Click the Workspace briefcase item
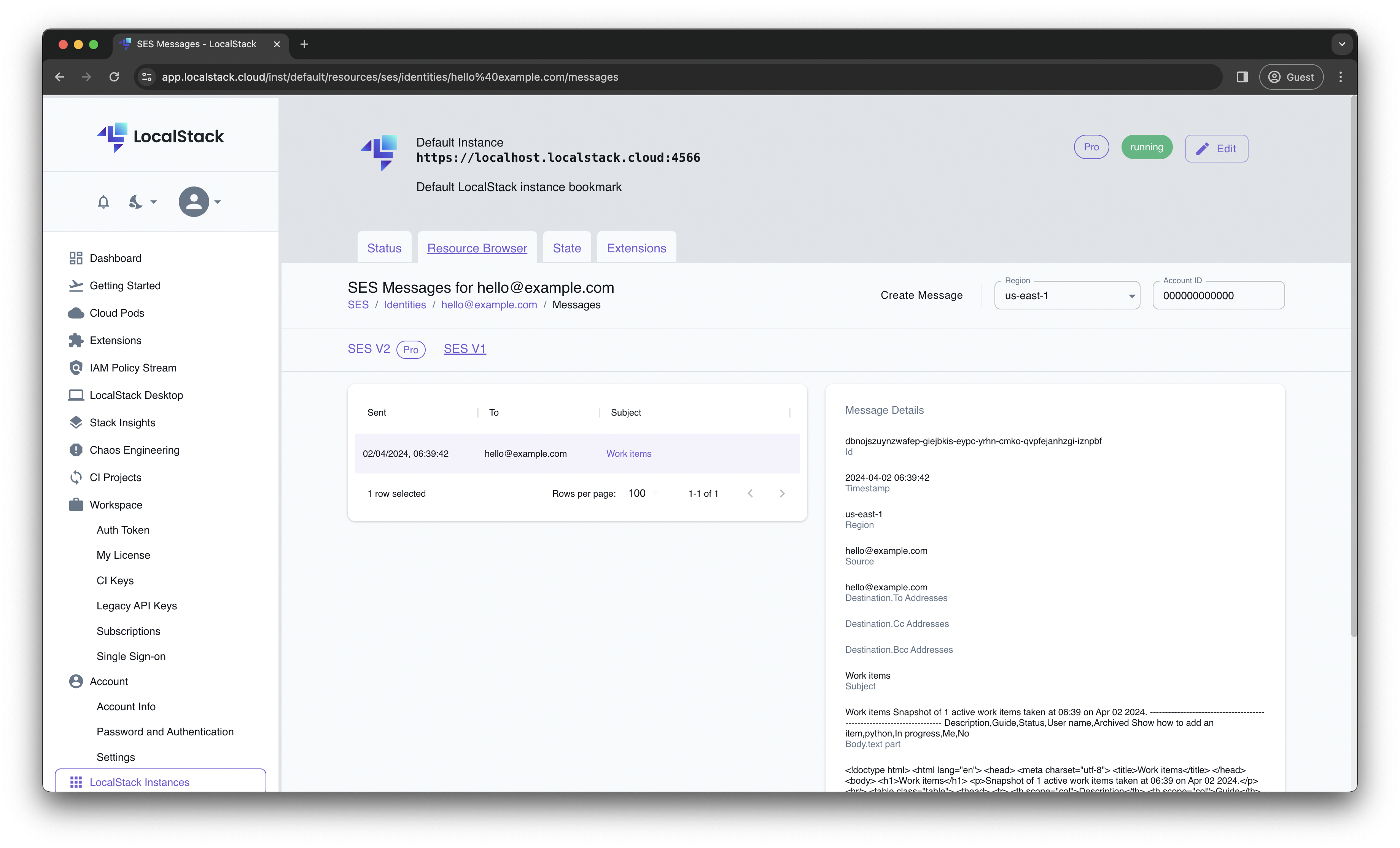This screenshot has height=848, width=1400. tap(116, 505)
